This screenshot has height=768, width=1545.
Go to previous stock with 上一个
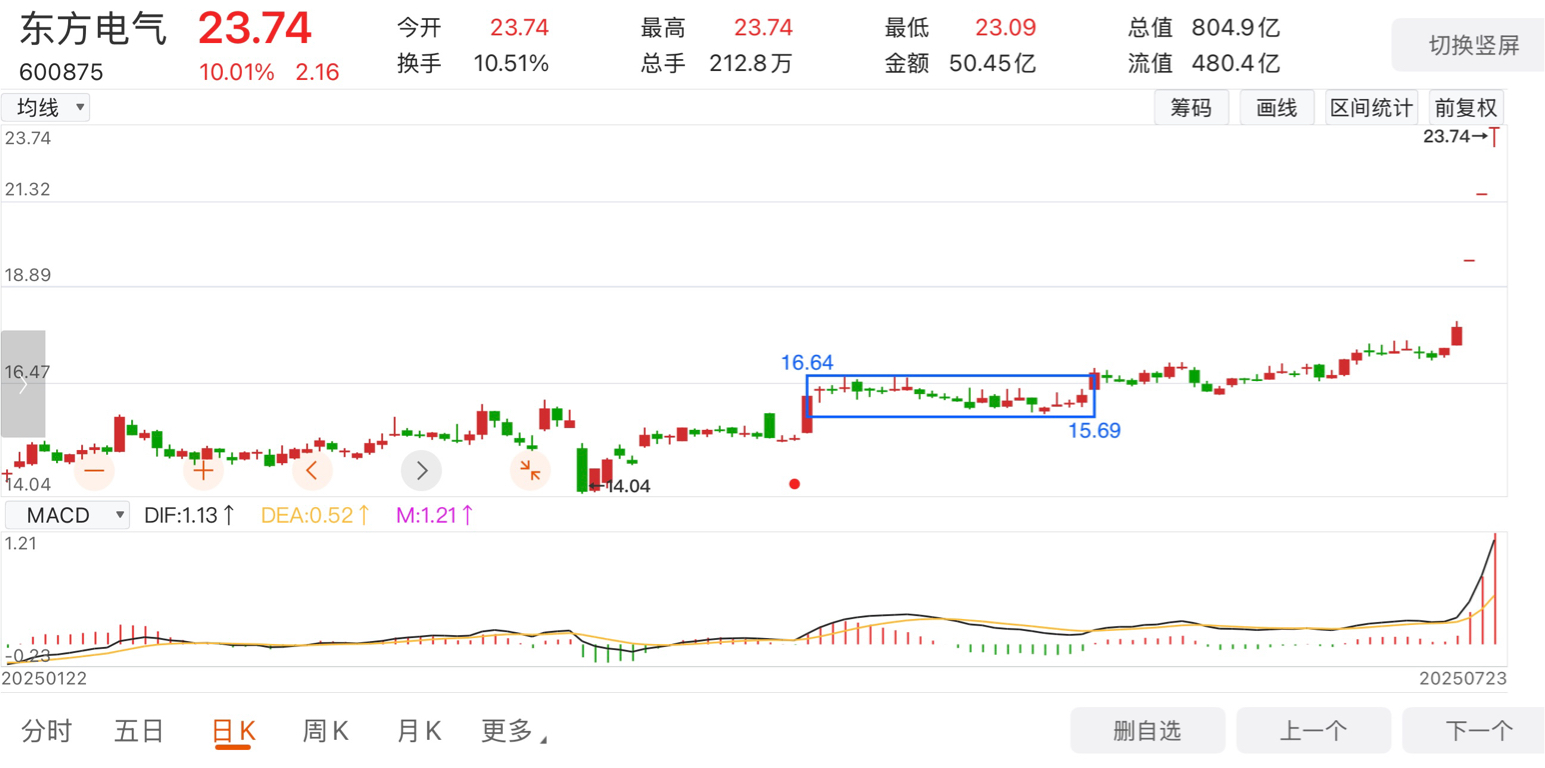[x=1313, y=731]
